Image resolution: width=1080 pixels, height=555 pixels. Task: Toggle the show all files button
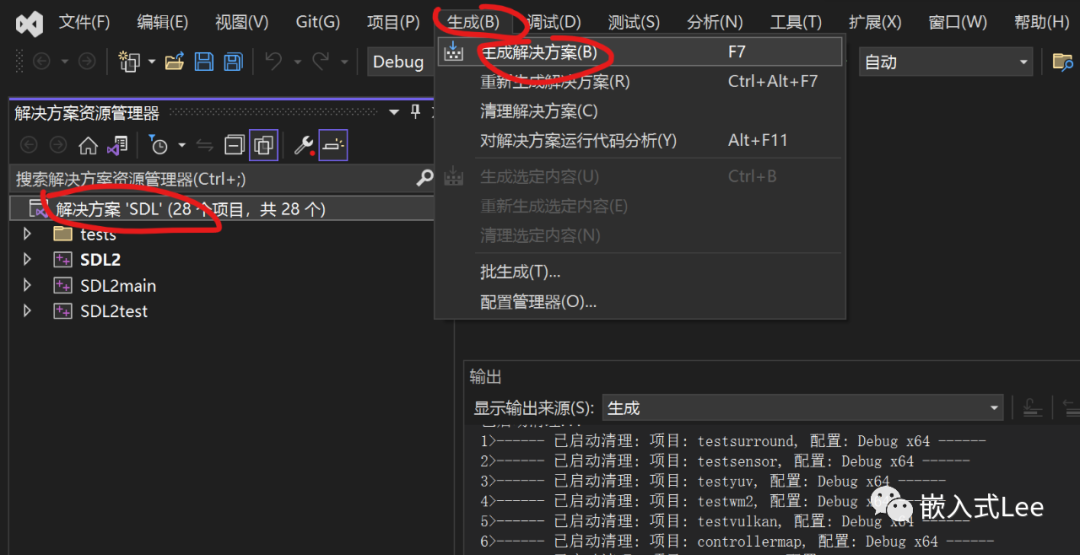click(264, 145)
